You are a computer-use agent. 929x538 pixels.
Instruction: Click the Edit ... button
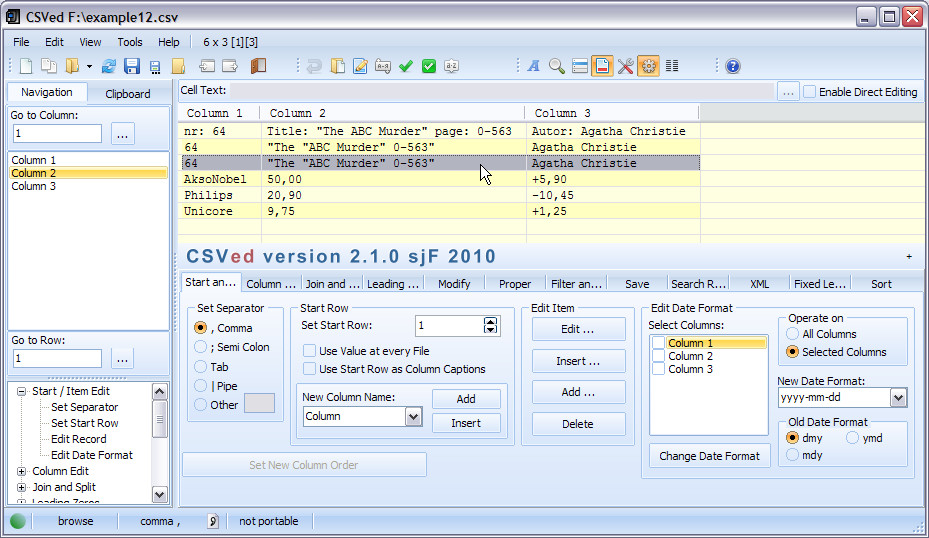click(x=578, y=329)
